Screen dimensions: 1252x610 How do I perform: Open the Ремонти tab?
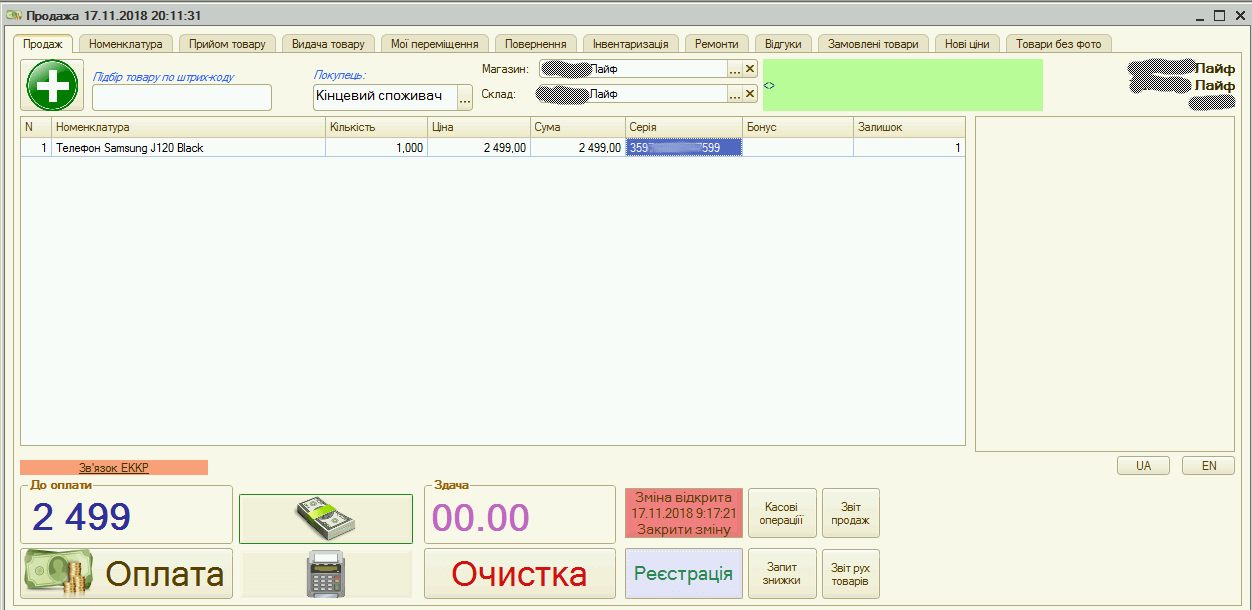click(x=717, y=44)
